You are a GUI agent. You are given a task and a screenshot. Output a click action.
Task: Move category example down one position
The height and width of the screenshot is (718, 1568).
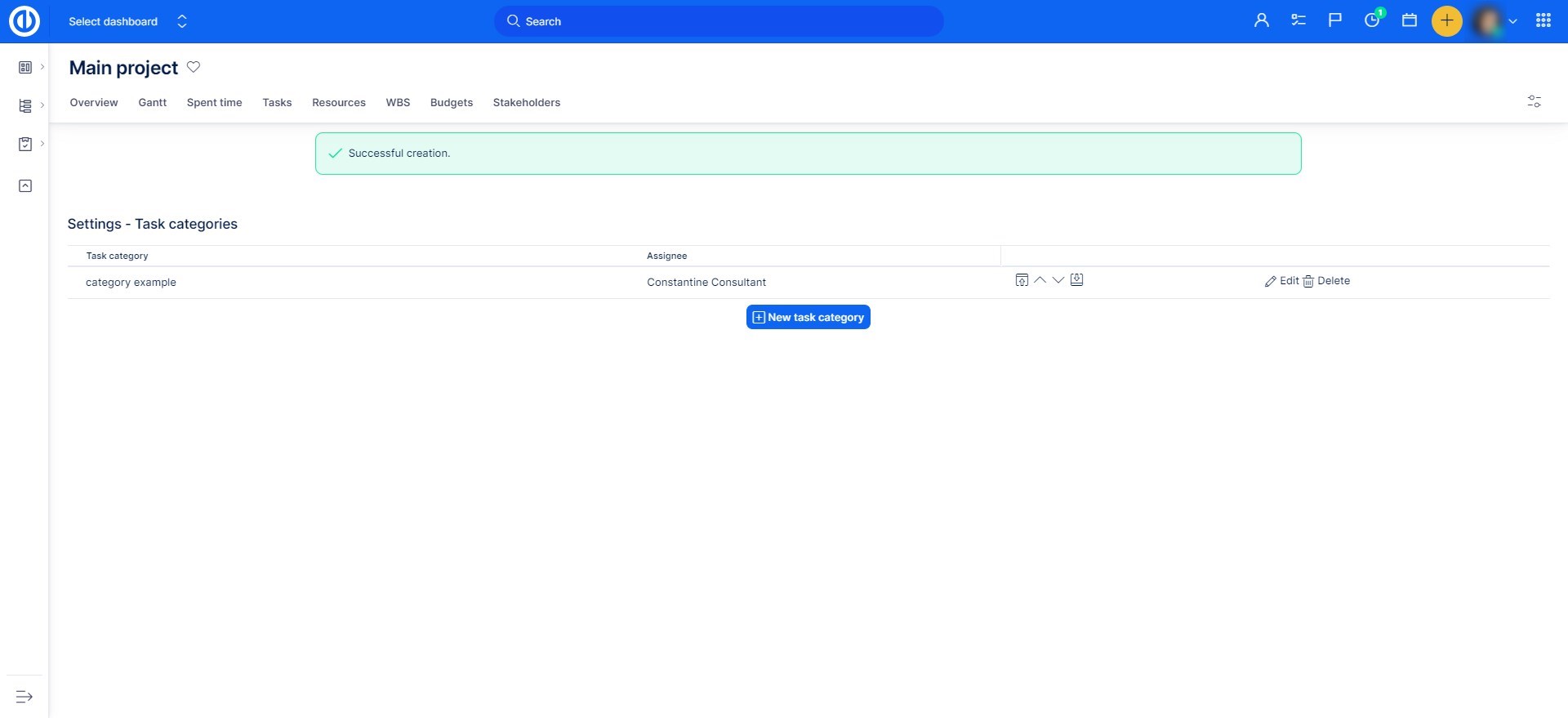(x=1058, y=280)
